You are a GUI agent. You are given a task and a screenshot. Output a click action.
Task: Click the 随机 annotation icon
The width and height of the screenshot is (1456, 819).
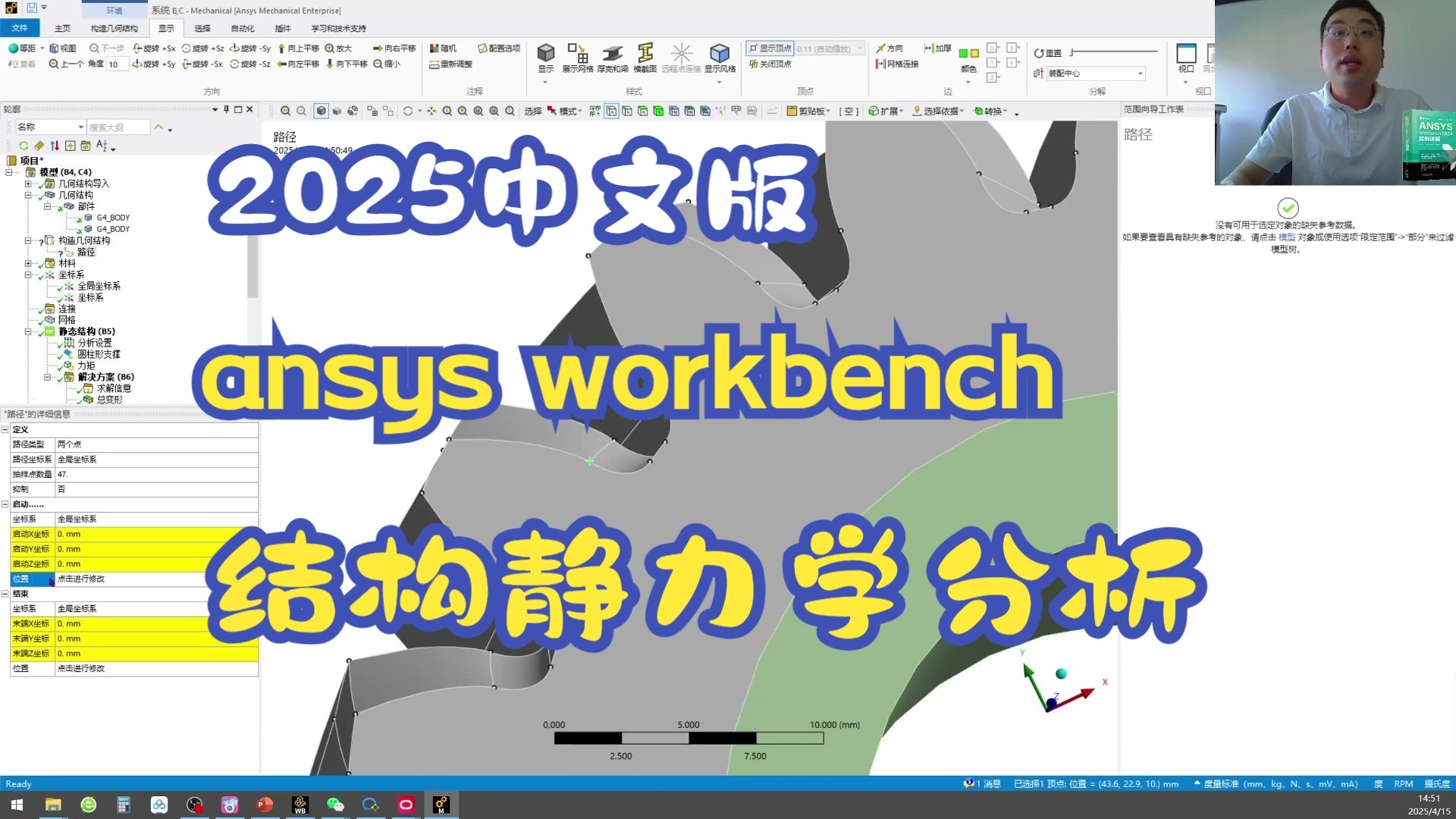coord(444,48)
